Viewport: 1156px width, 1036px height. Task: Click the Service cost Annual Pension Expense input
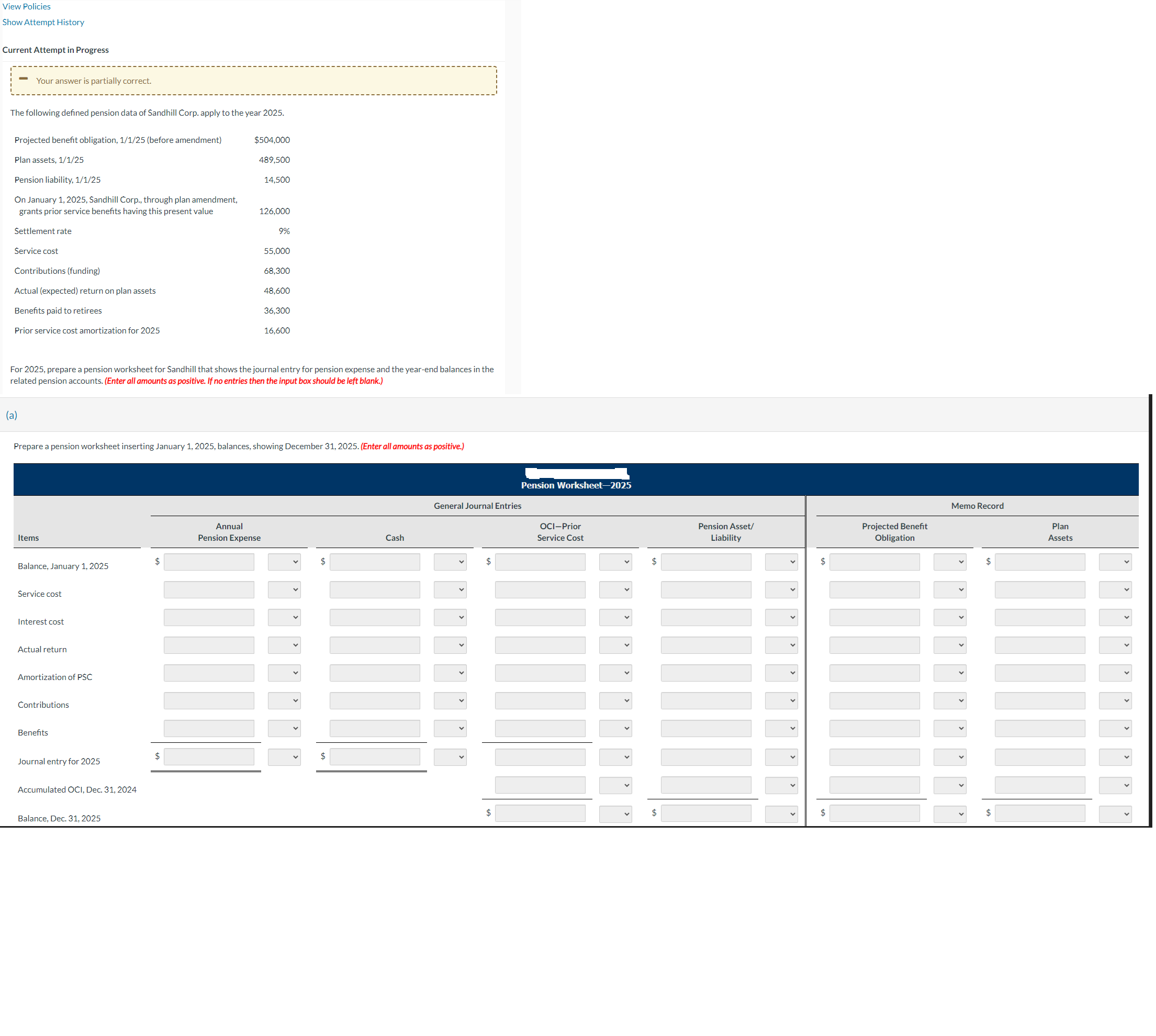point(209,589)
